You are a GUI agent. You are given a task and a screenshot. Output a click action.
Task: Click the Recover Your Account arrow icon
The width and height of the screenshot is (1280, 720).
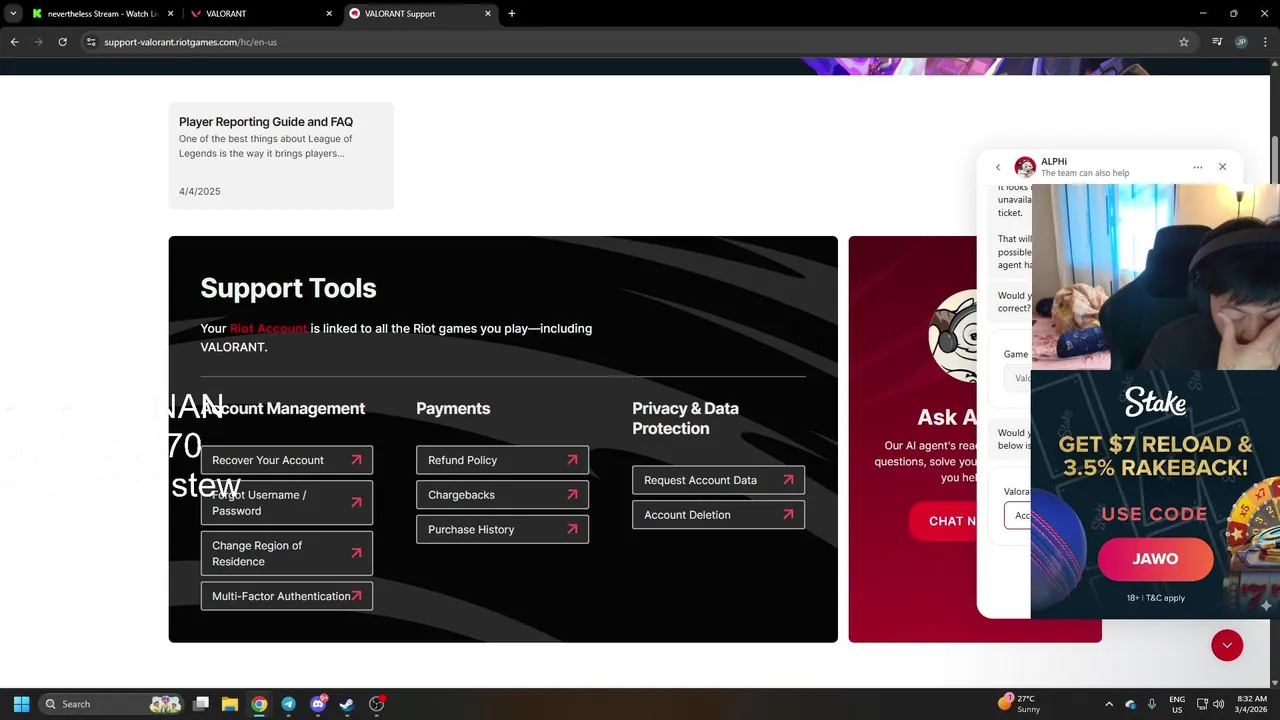[x=356, y=460]
